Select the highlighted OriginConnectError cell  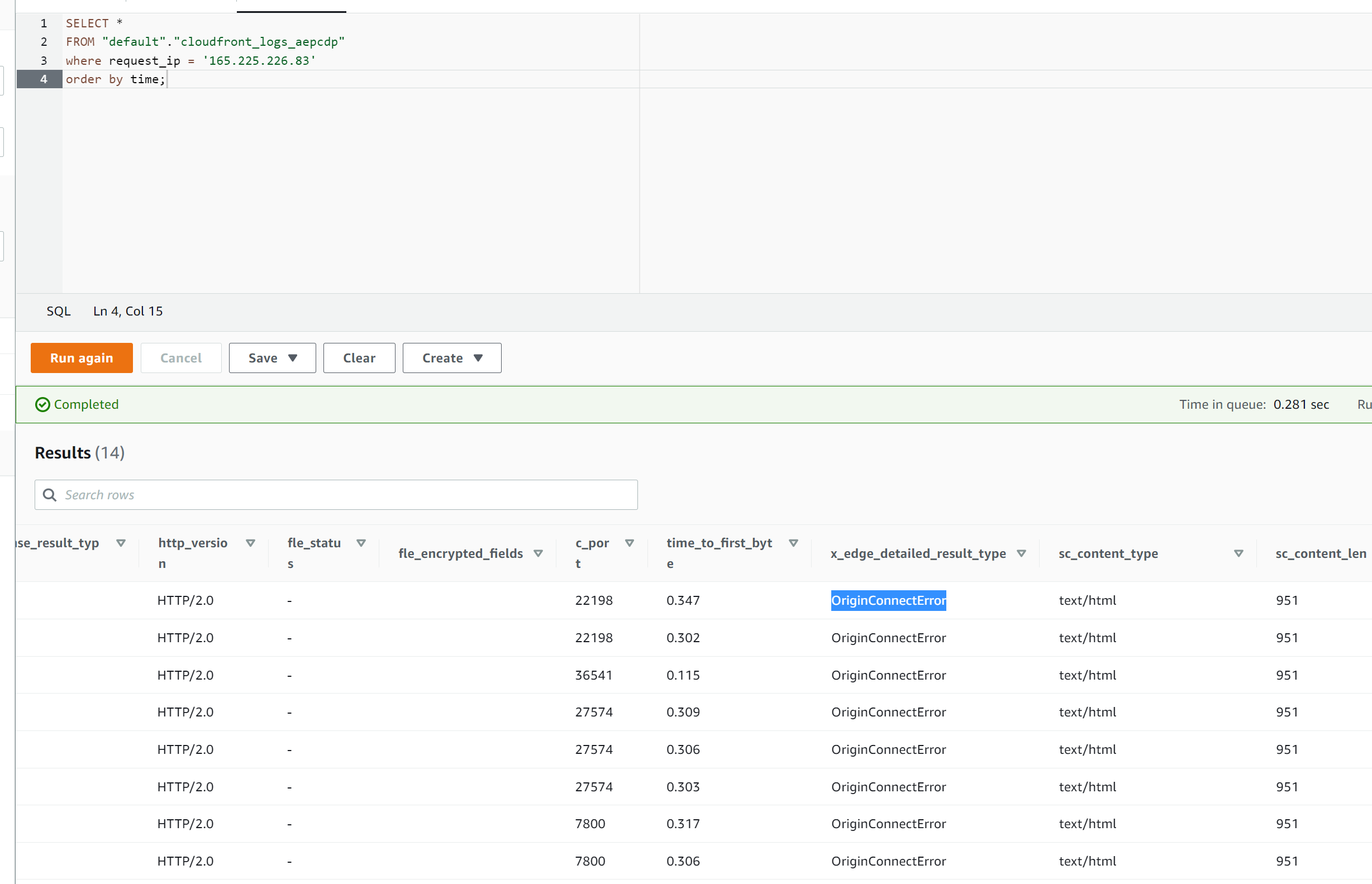[x=889, y=600]
